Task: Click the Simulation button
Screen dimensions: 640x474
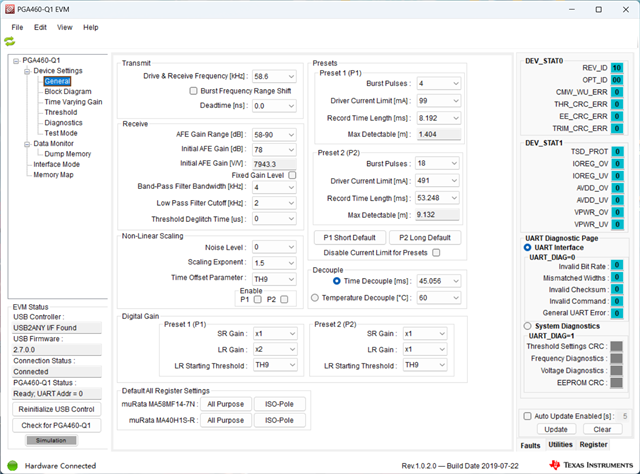Action: pyautogui.click(x=51, y=440)
